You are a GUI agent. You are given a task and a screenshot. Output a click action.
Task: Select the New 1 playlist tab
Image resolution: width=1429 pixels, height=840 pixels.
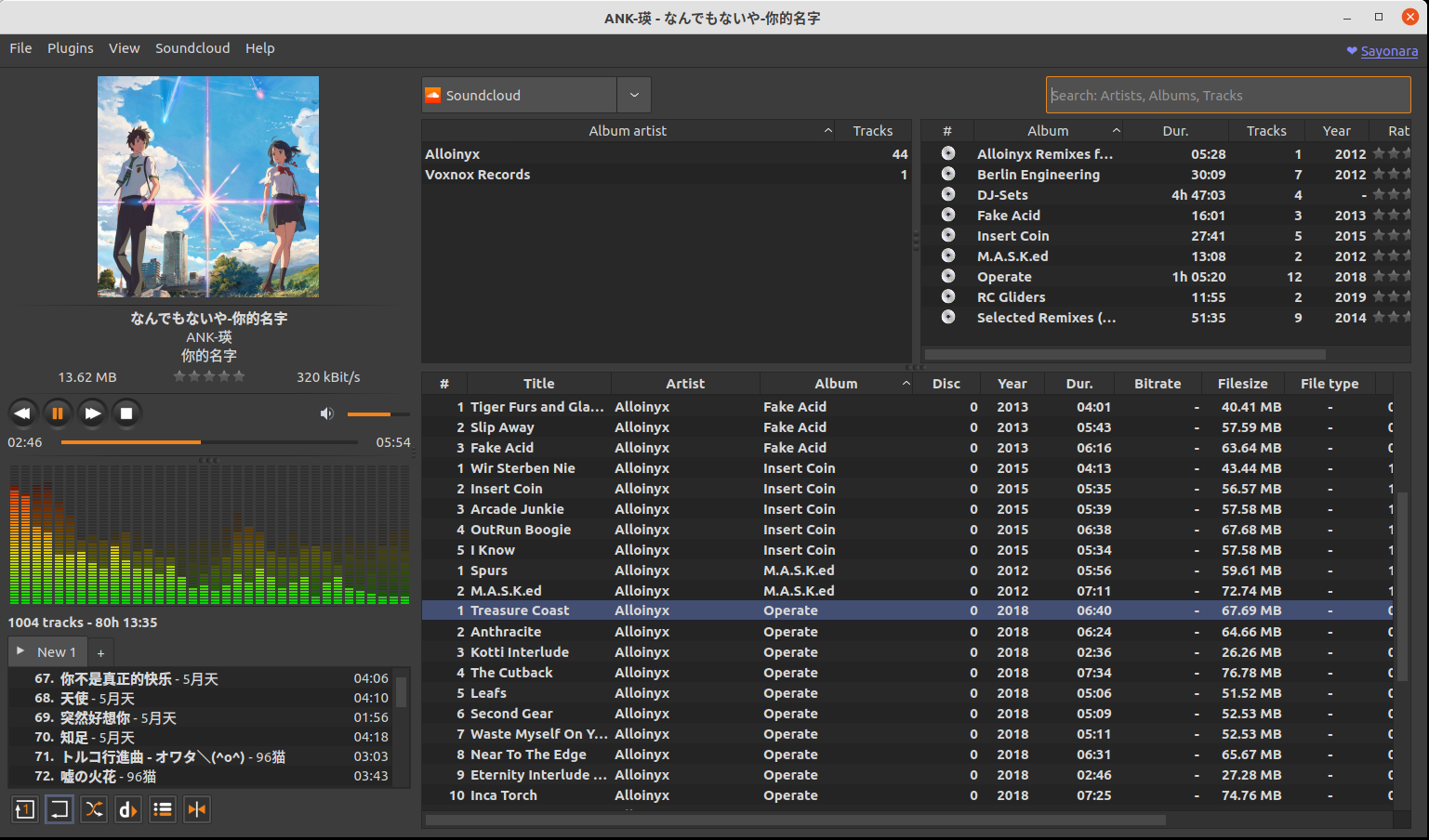point(47,652)
